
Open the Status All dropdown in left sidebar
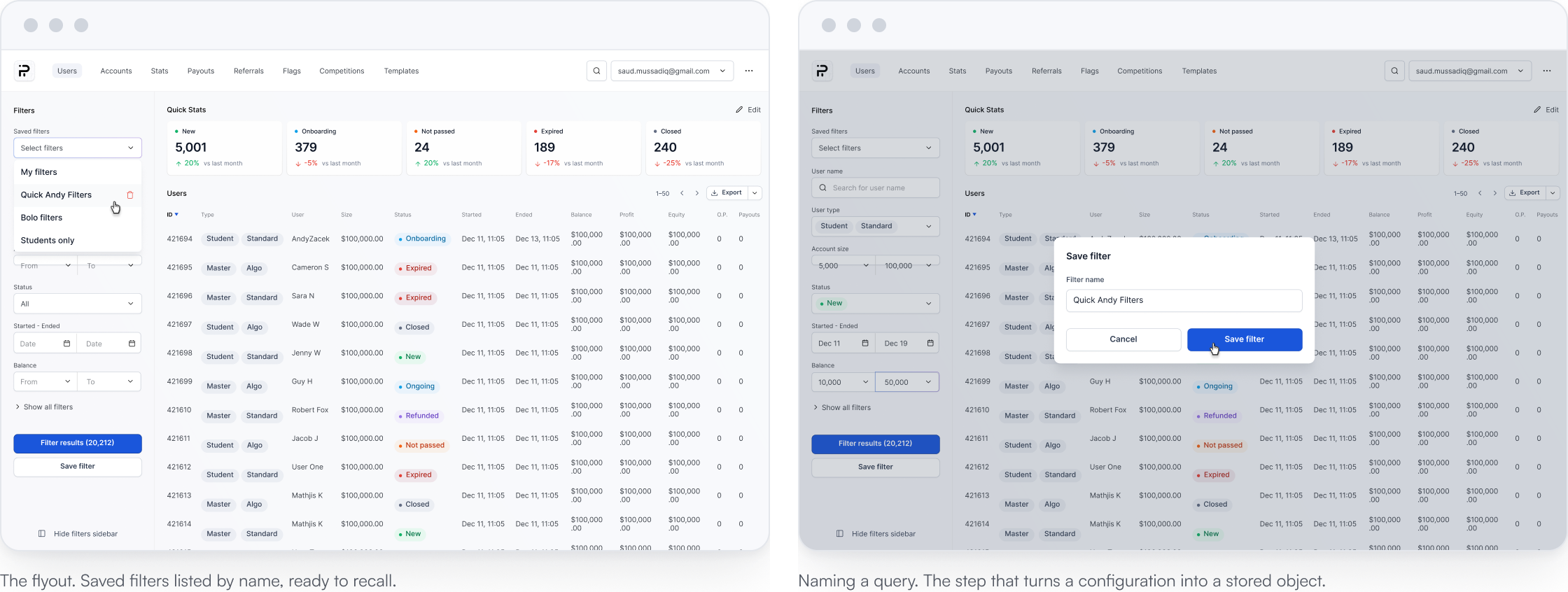(78, 304)
